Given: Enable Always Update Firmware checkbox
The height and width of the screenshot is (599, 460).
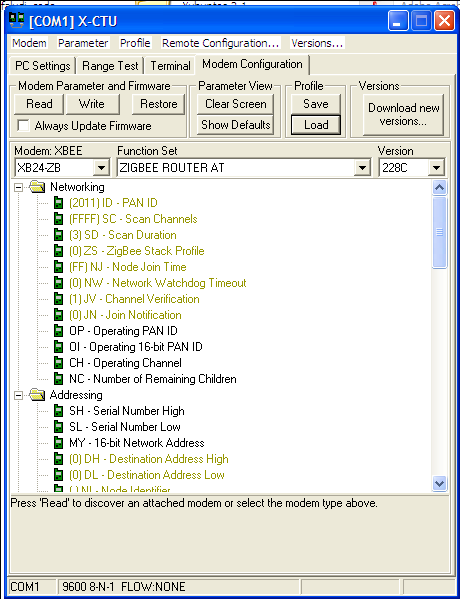Looking at the screenshot, I should pyautogui.click(x=24, y=126).
